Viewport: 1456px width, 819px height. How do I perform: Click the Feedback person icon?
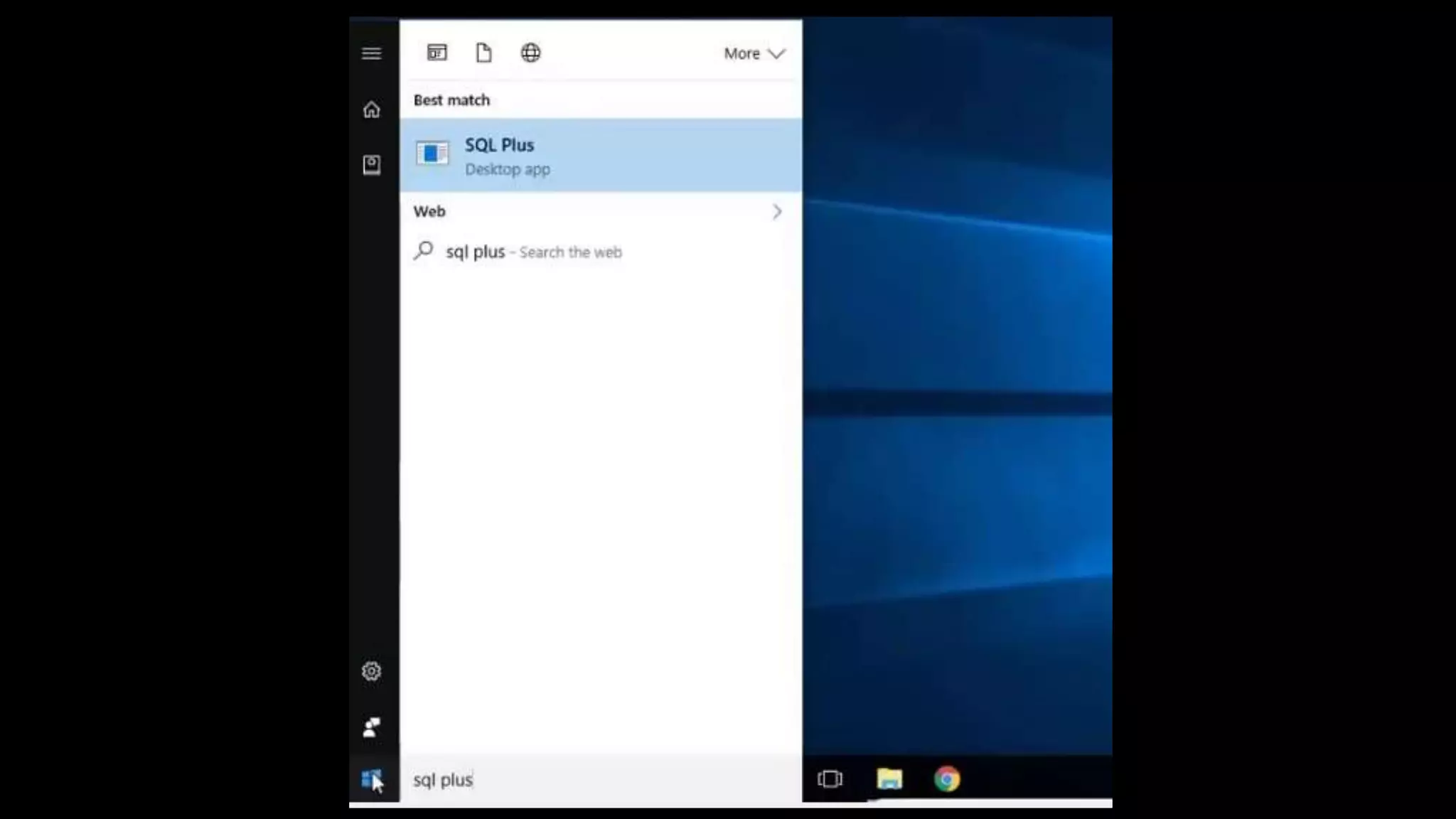371,727
